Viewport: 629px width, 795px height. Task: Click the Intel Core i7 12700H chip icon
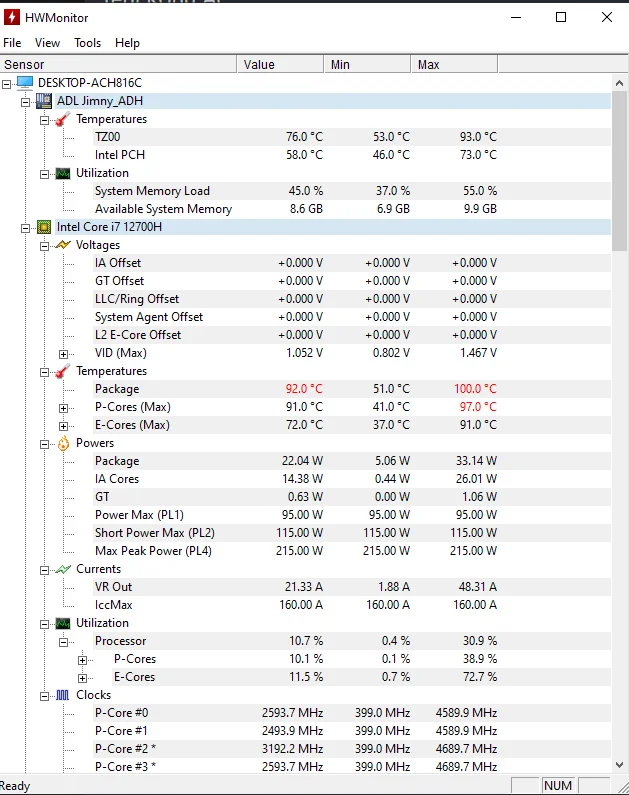tap(44, 227)
